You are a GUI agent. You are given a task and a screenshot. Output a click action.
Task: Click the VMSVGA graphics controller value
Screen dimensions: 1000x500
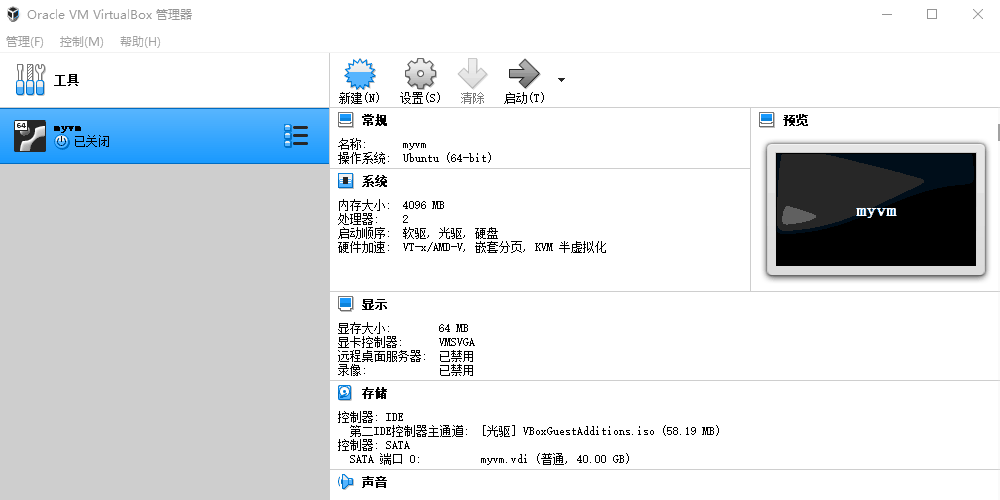[x=457, y=342]
